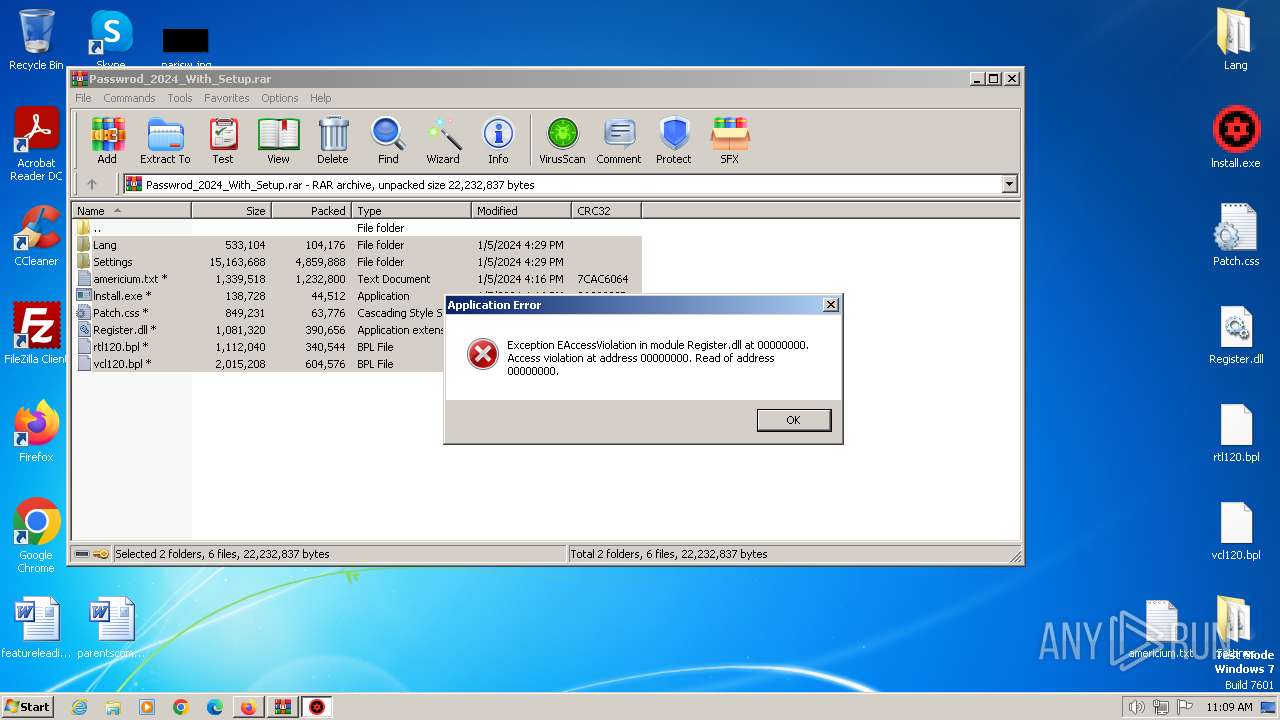Select the Lang folder row
Screen dimensions: 1280x720
(x=357, y=245)
